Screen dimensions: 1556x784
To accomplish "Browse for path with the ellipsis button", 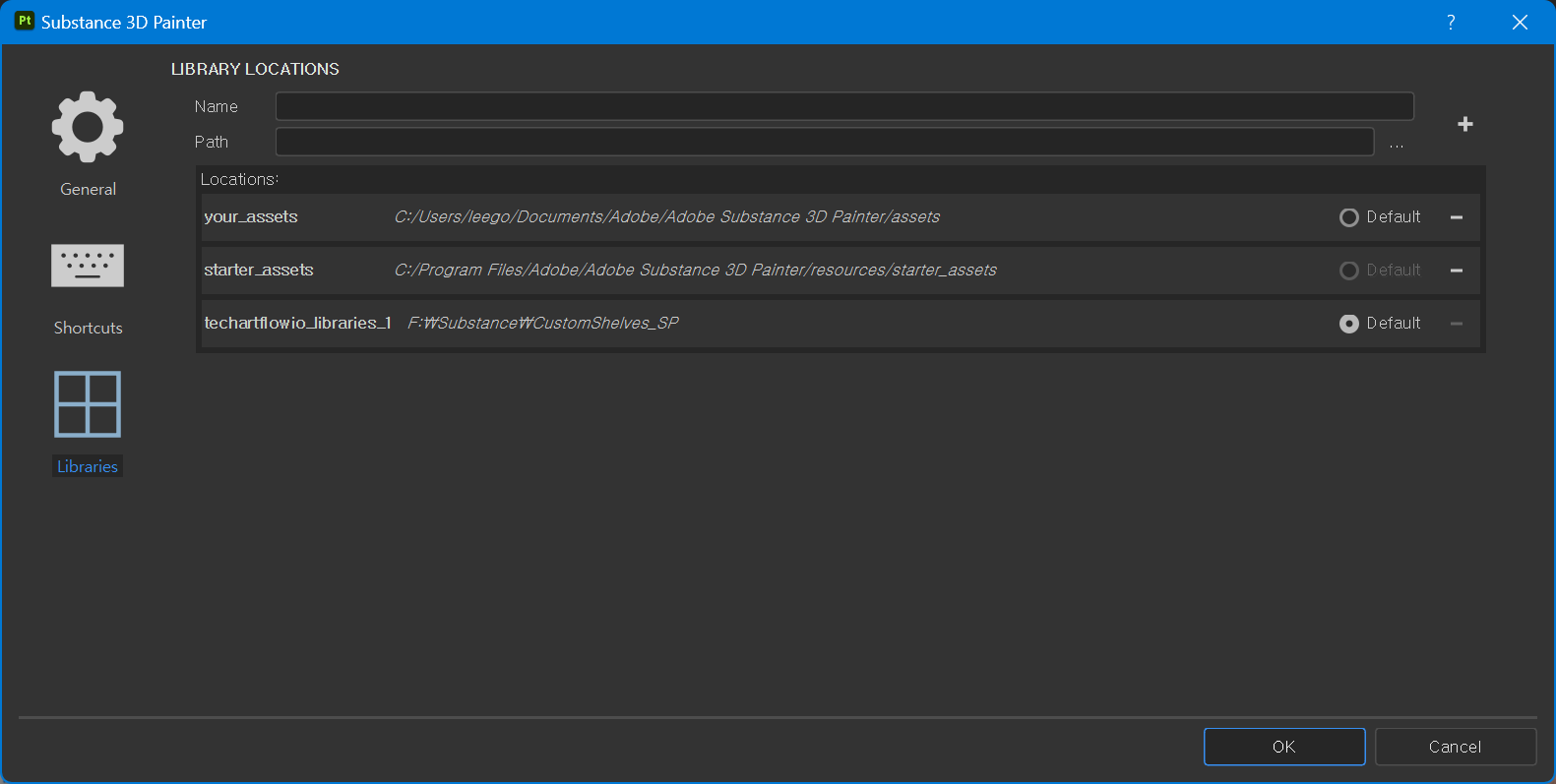I will tap(1397, 143).
